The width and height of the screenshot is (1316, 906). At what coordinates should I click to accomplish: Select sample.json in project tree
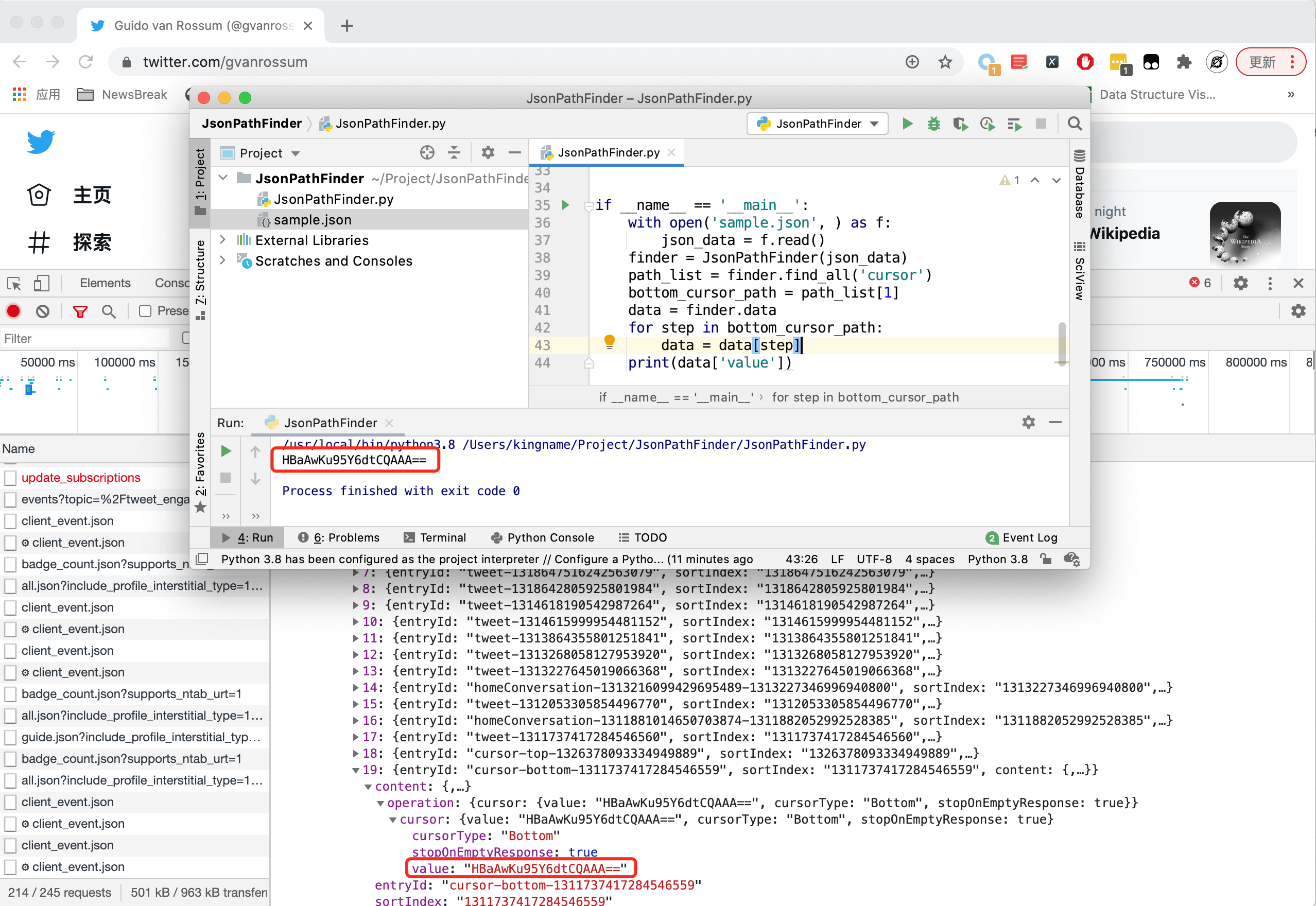tap(312, 220)
